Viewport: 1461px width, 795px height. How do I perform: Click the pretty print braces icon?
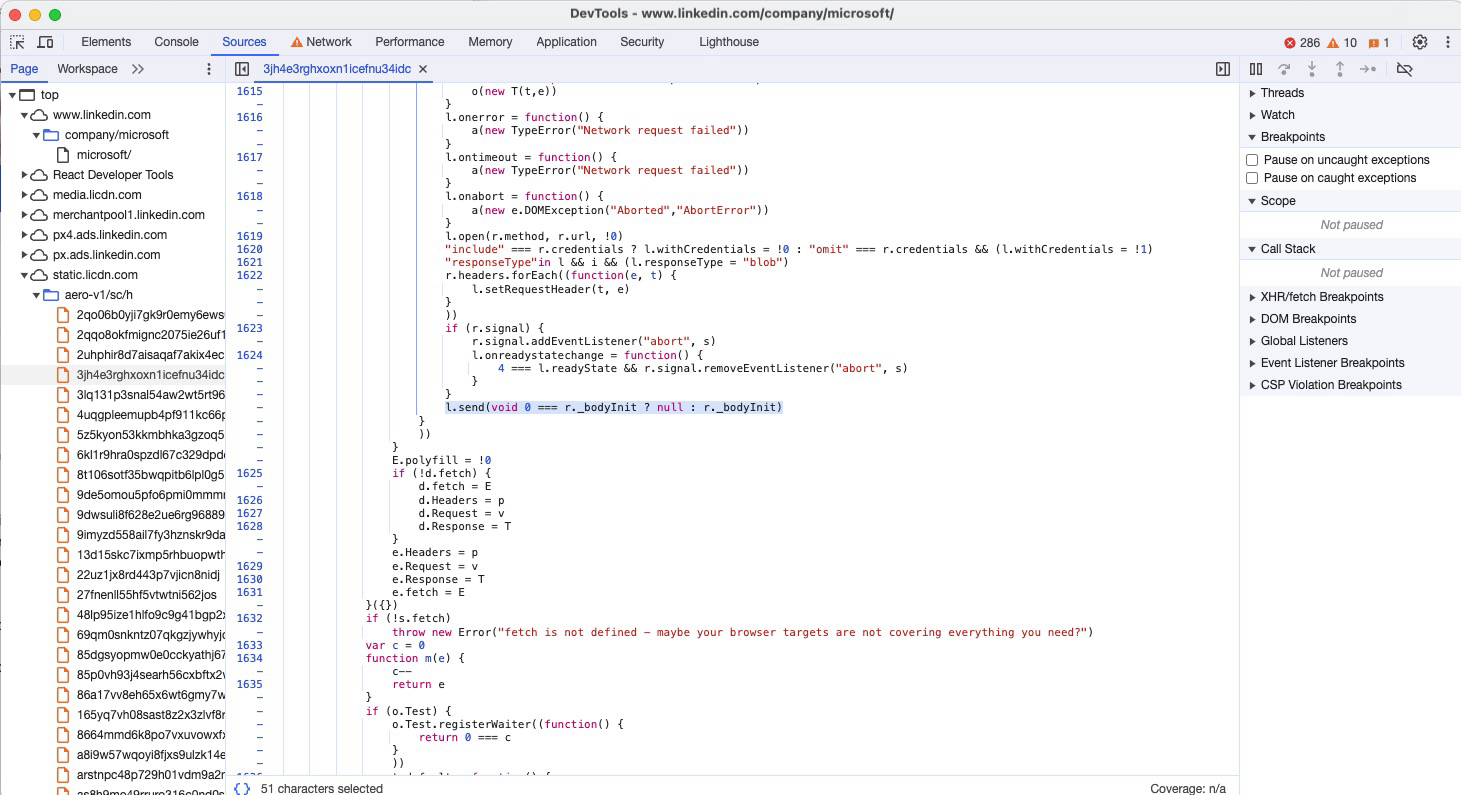coord(242,788)
